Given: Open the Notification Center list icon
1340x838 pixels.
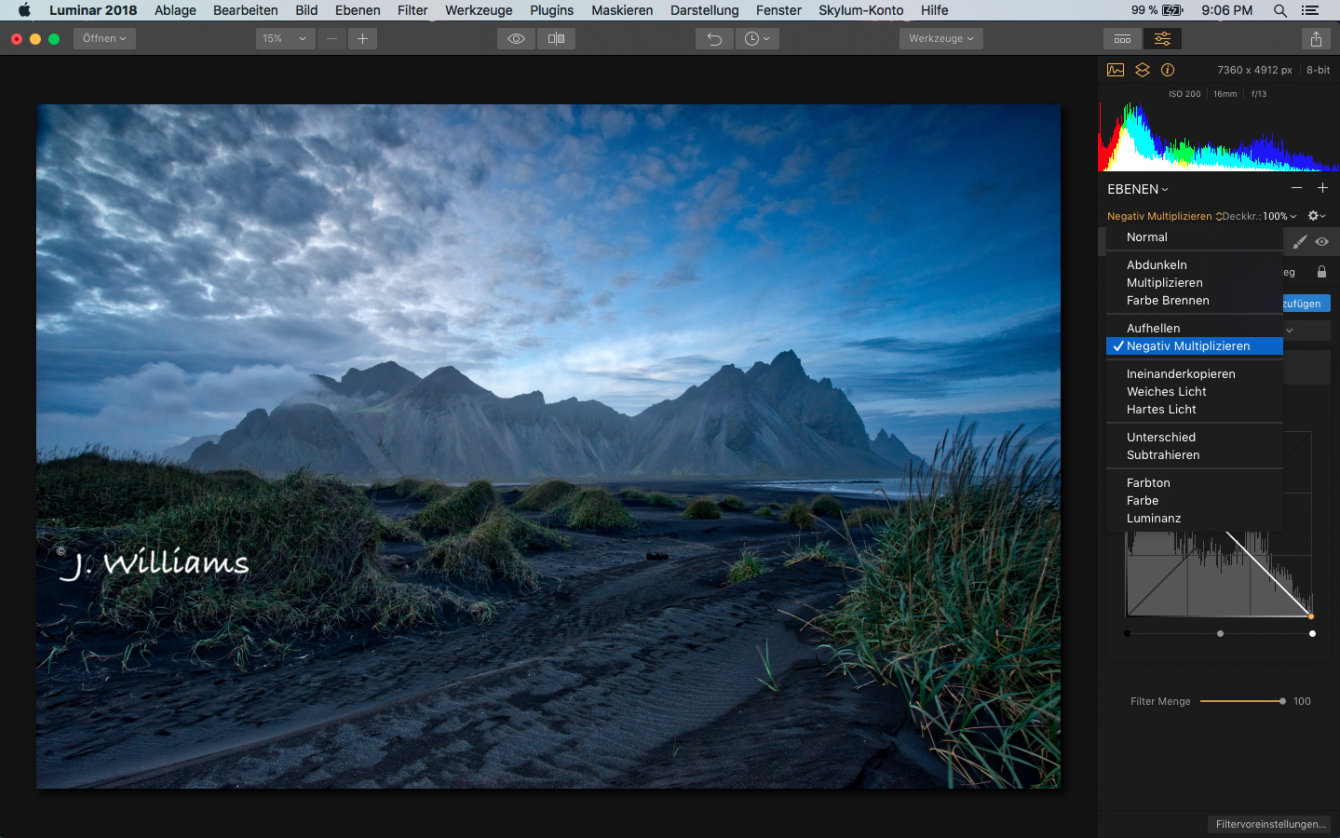Looking at the screenshot, I should point(1310,10).
